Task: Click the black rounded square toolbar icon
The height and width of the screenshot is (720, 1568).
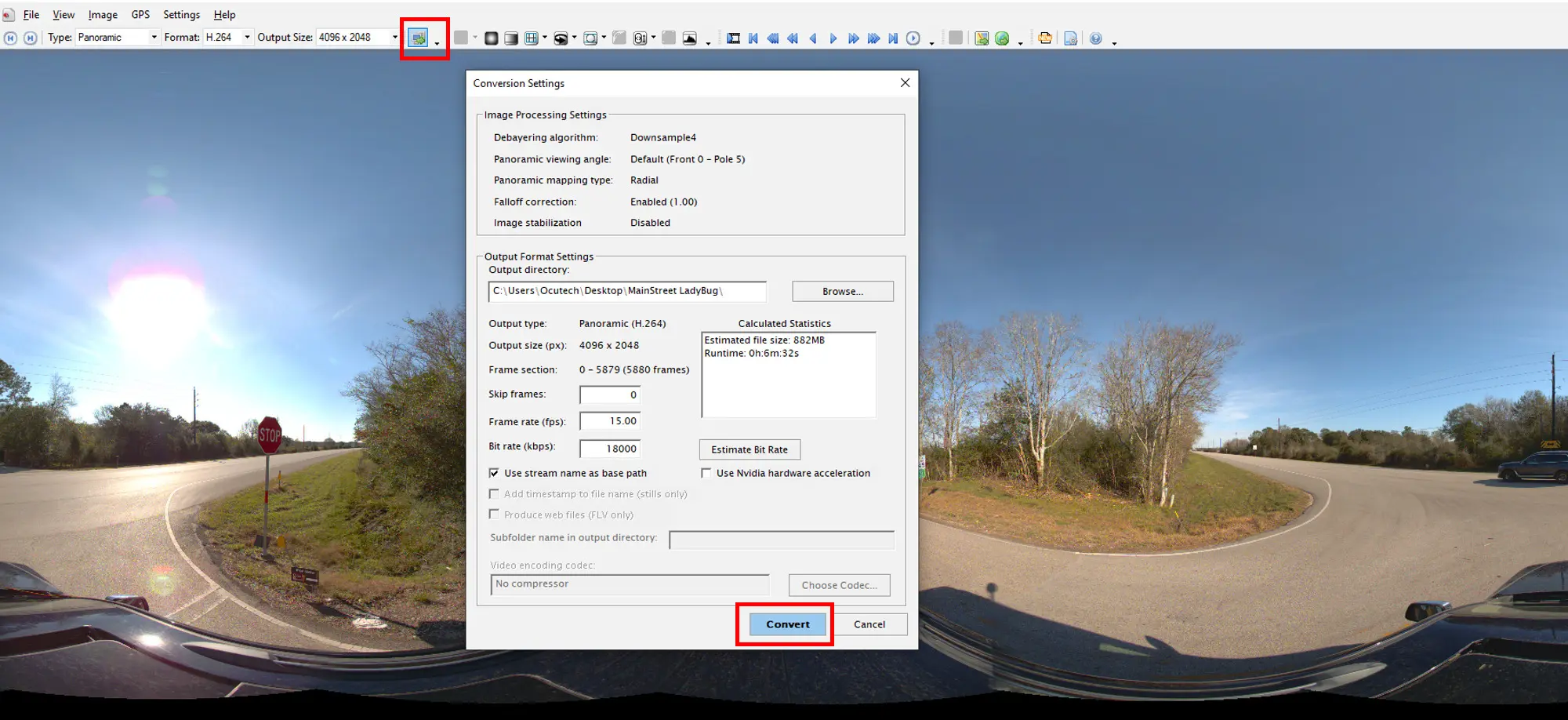Action: [x=491, y=38]
